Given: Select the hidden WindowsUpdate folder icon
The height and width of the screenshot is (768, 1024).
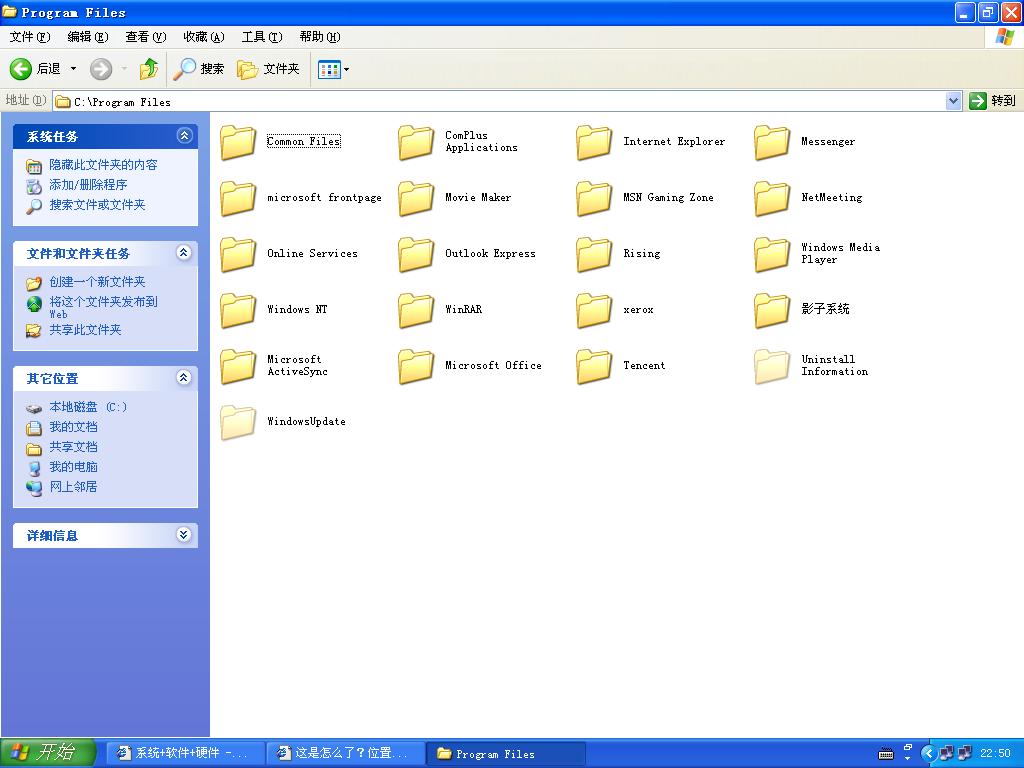Looking at the screenshot, I should coord(238,422).
